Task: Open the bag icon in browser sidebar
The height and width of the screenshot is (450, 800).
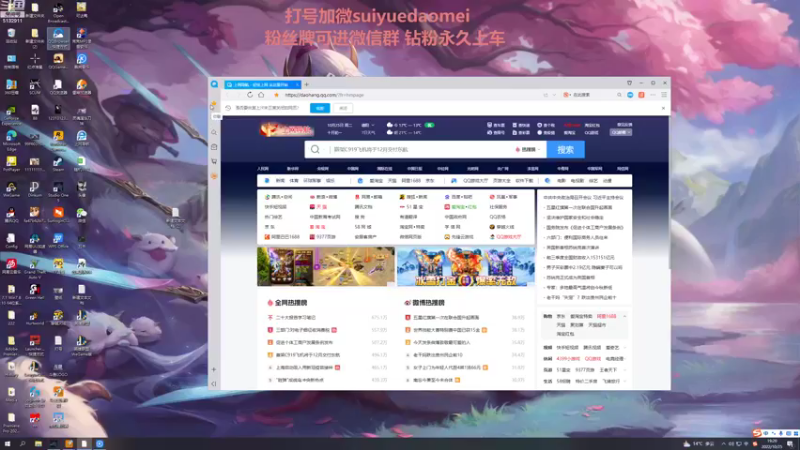Action: point(214,147)
